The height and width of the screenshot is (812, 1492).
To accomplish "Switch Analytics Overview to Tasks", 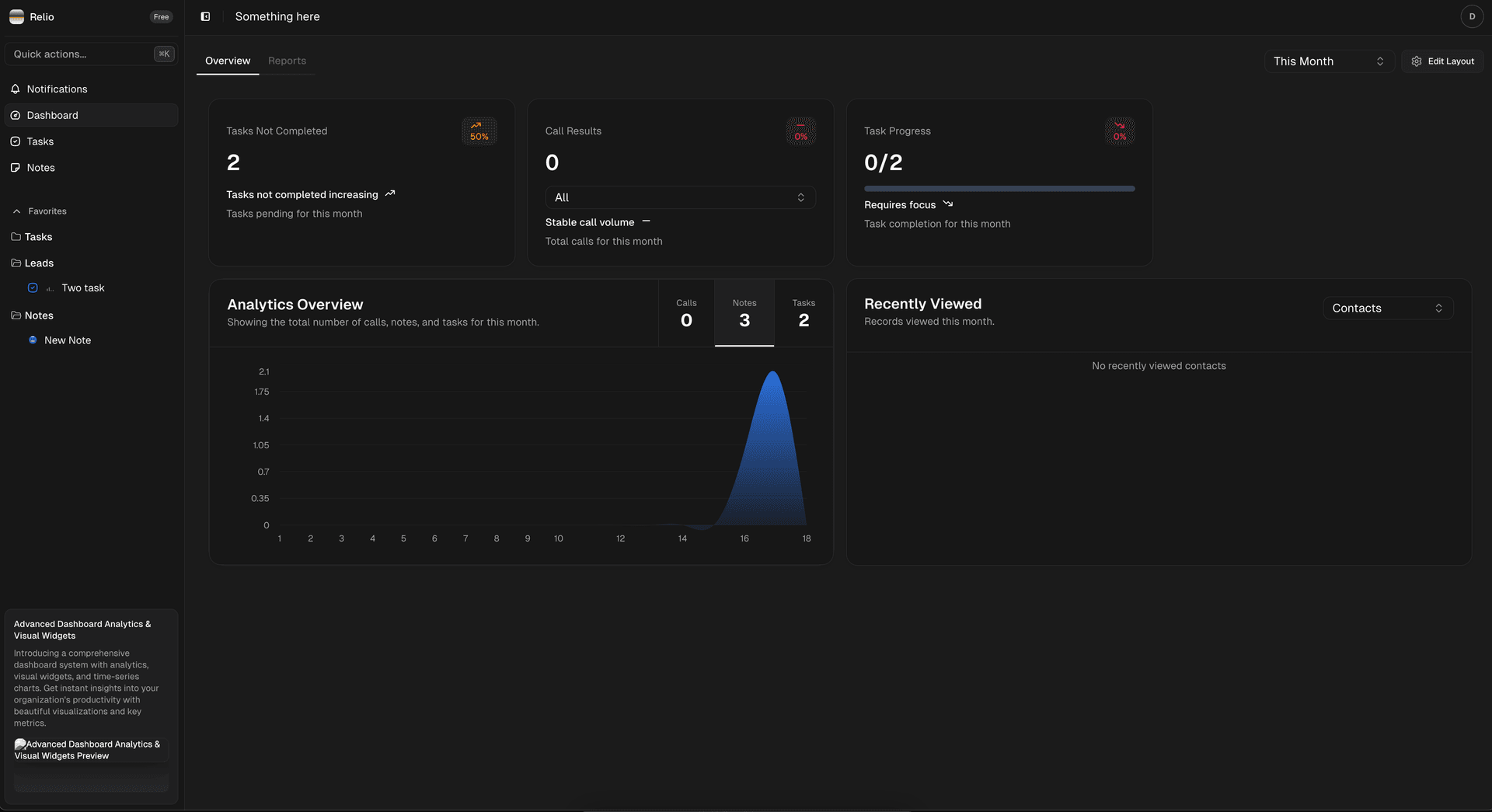I will click(x=804, y=313).
